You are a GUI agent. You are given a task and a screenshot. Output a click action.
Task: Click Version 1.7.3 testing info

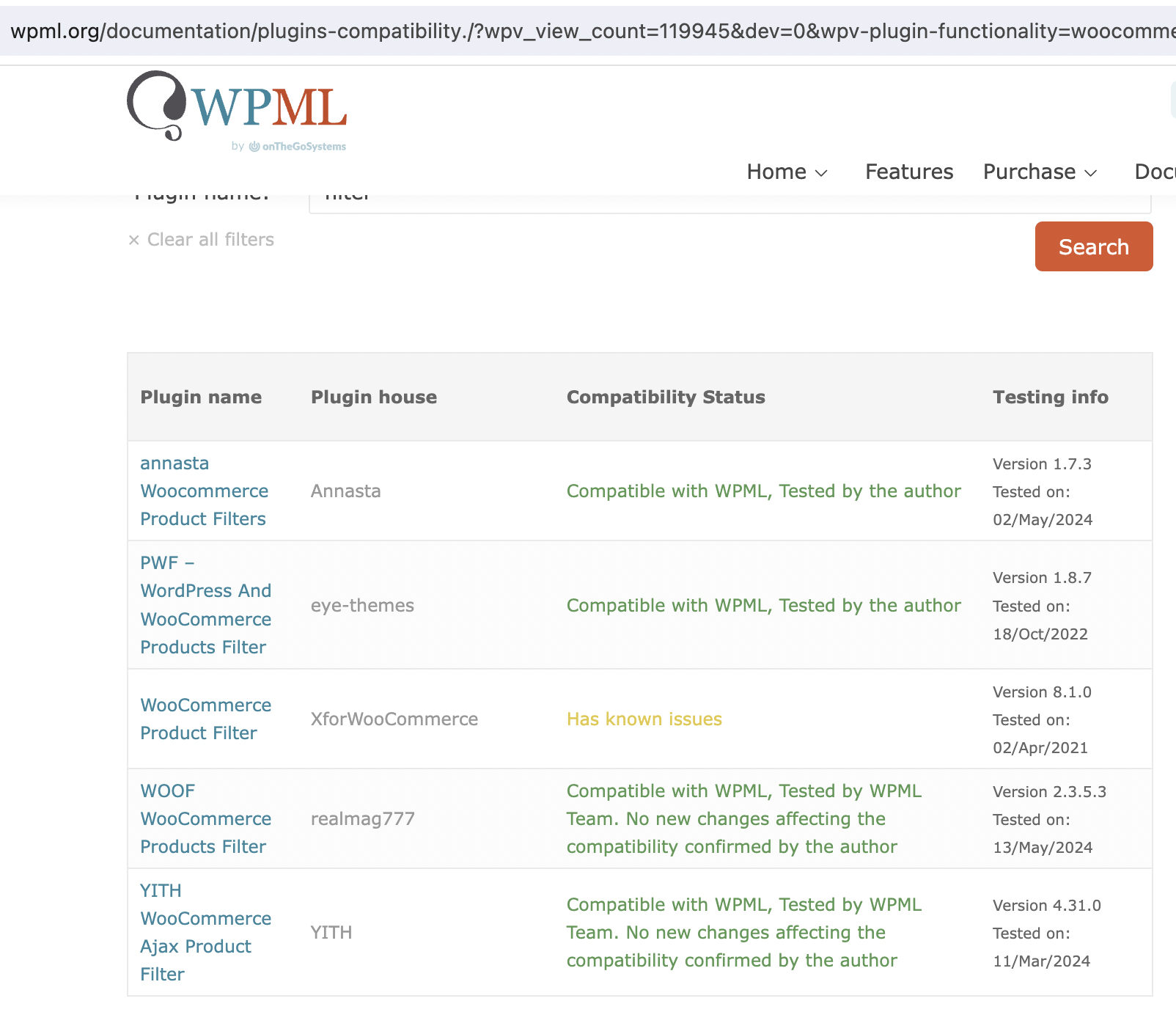[x=1042, y=464]
